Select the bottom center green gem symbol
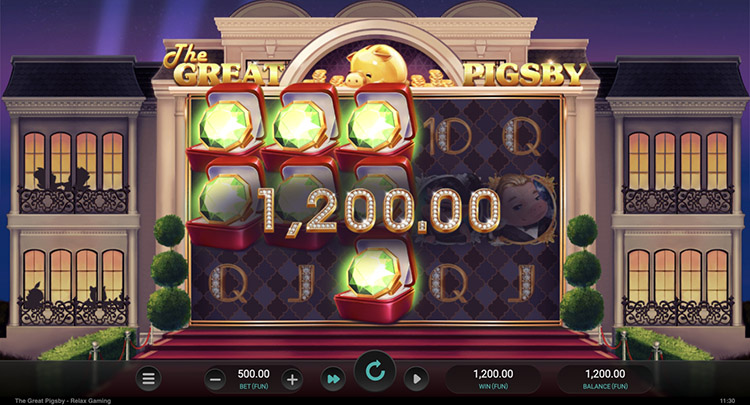The height and width of the screenshot is (405, 750). (375, 279)
